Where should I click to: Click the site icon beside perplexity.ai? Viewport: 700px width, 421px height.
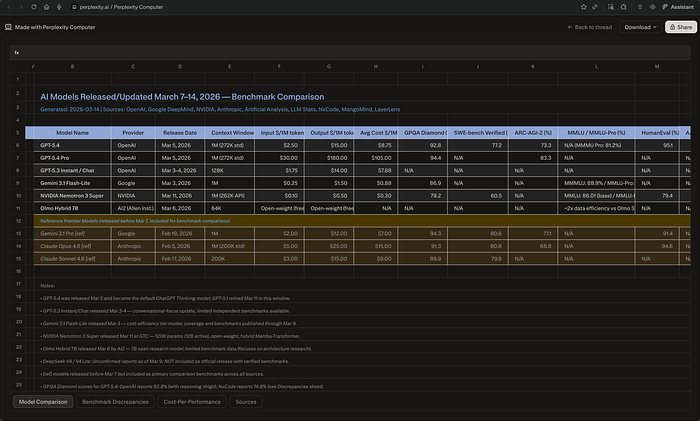(x=75, y=7)
